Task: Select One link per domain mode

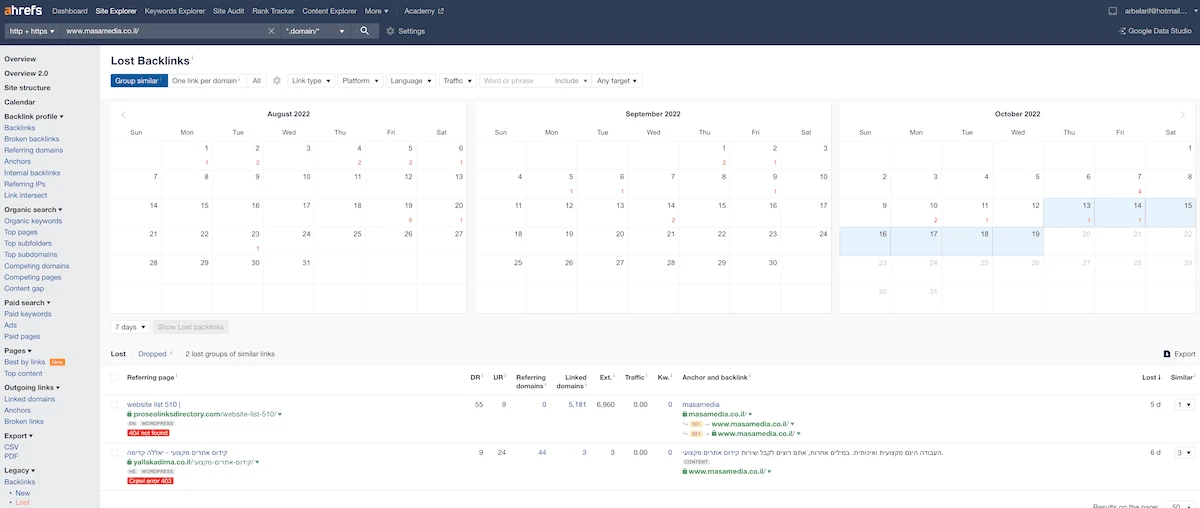Action: point(206,80)
